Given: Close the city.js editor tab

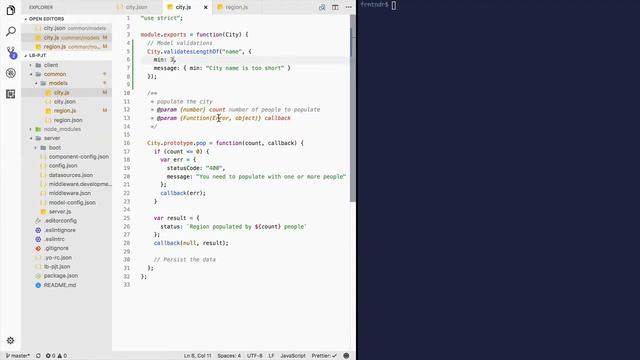Looking at the screenshot, I should pos(206,7).
